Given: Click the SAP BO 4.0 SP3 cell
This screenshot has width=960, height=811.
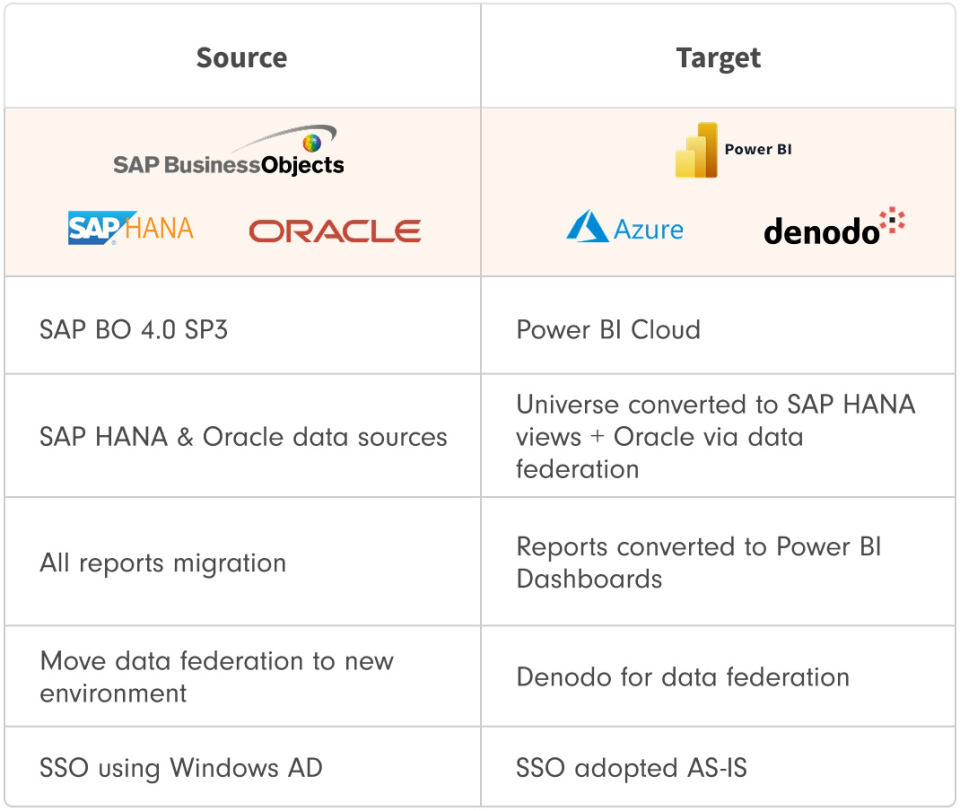Looking at the screenshot, I should tap(134, 329).
